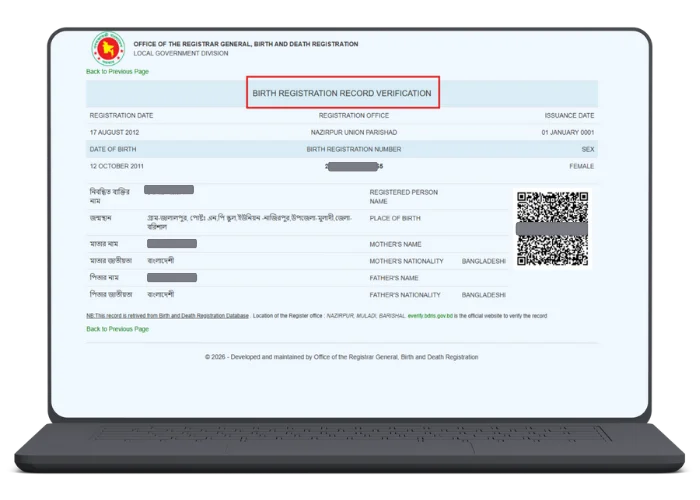Click the top Back to Previous Page link
The image size is (700, 500).
tap(117, 72)
